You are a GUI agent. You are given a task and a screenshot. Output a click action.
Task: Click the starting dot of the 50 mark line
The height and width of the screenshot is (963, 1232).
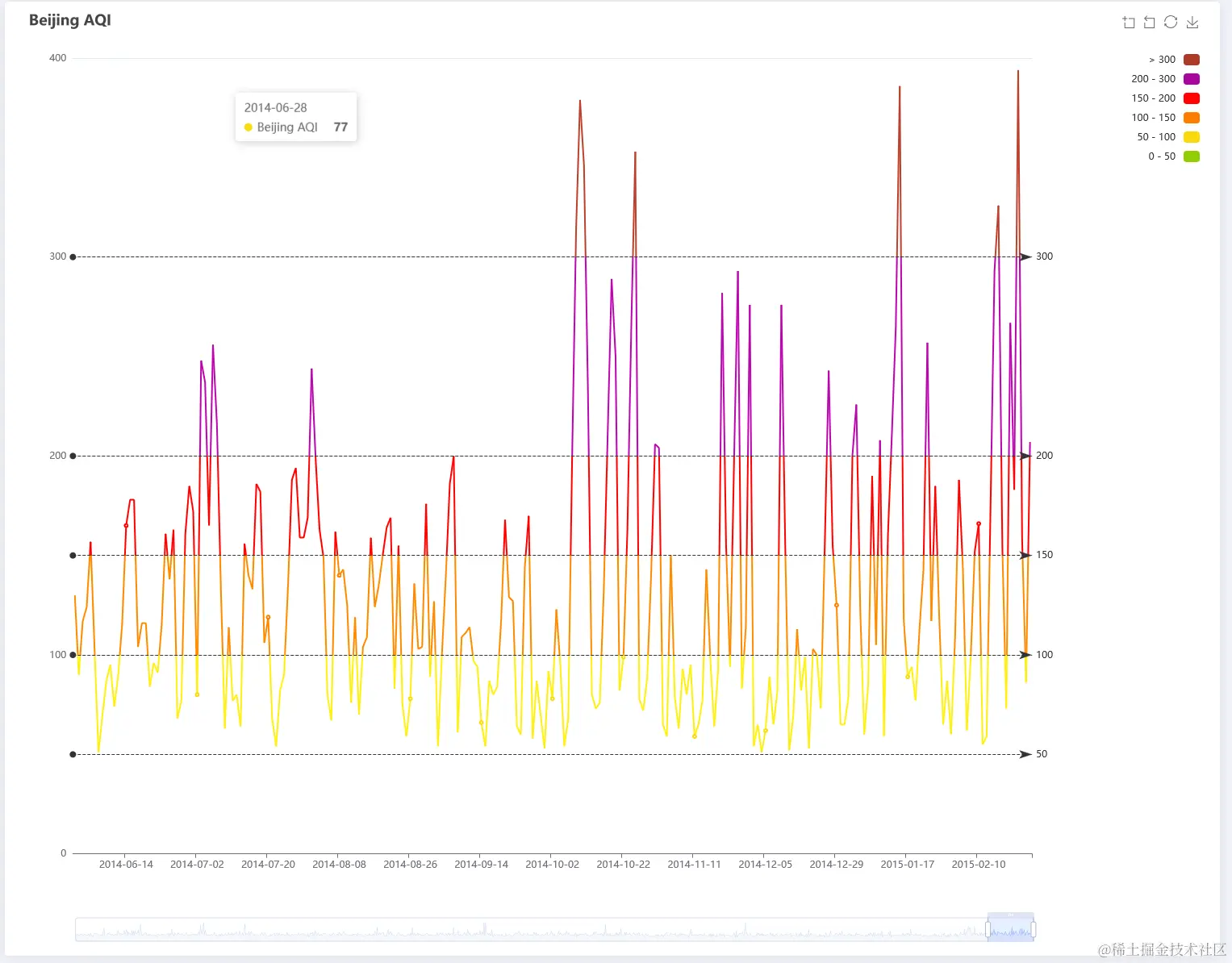point(73,755)
